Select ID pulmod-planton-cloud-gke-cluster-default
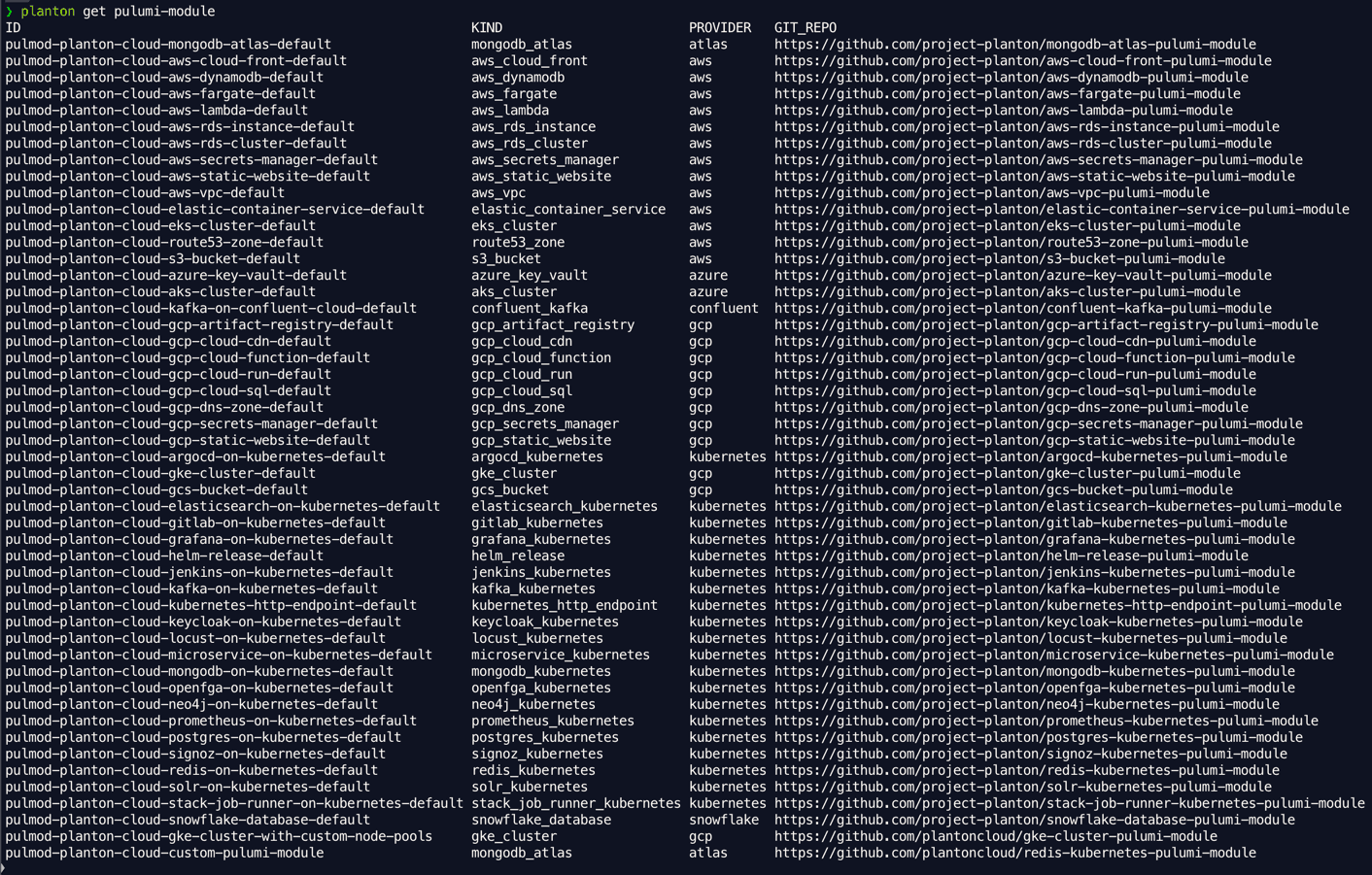1372x875 pixels. [x=160, y=473]
